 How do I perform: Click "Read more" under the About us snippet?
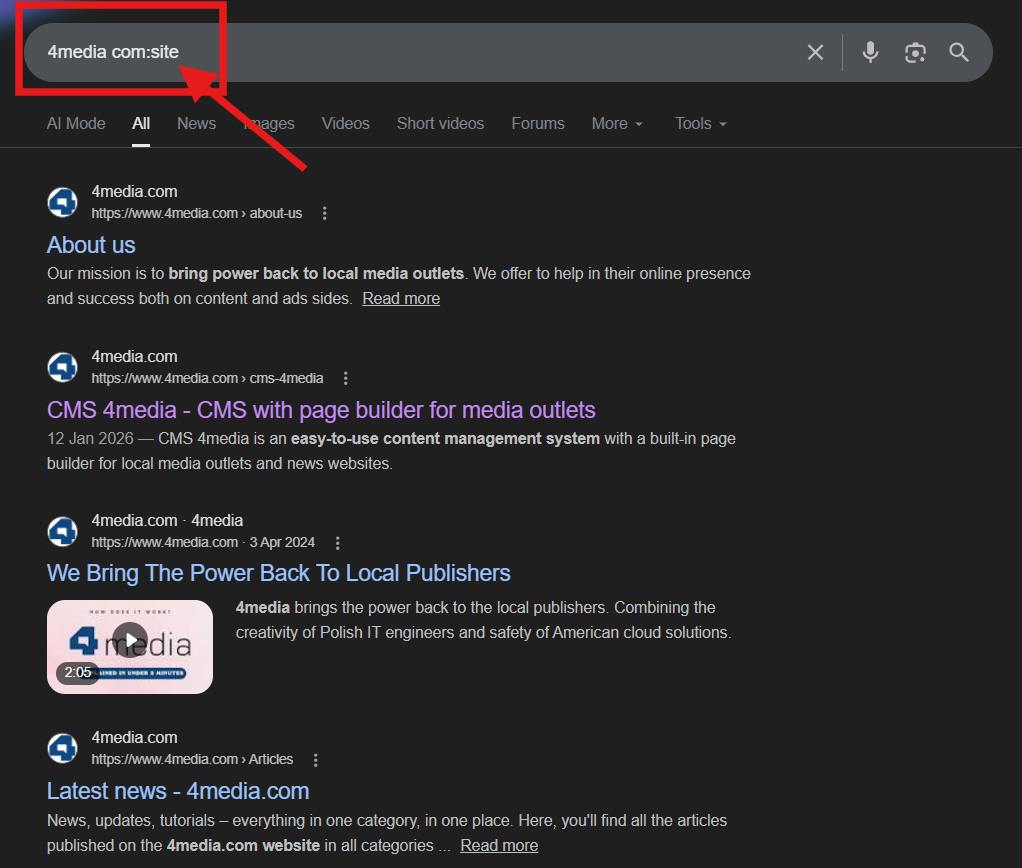click(401, 298)
